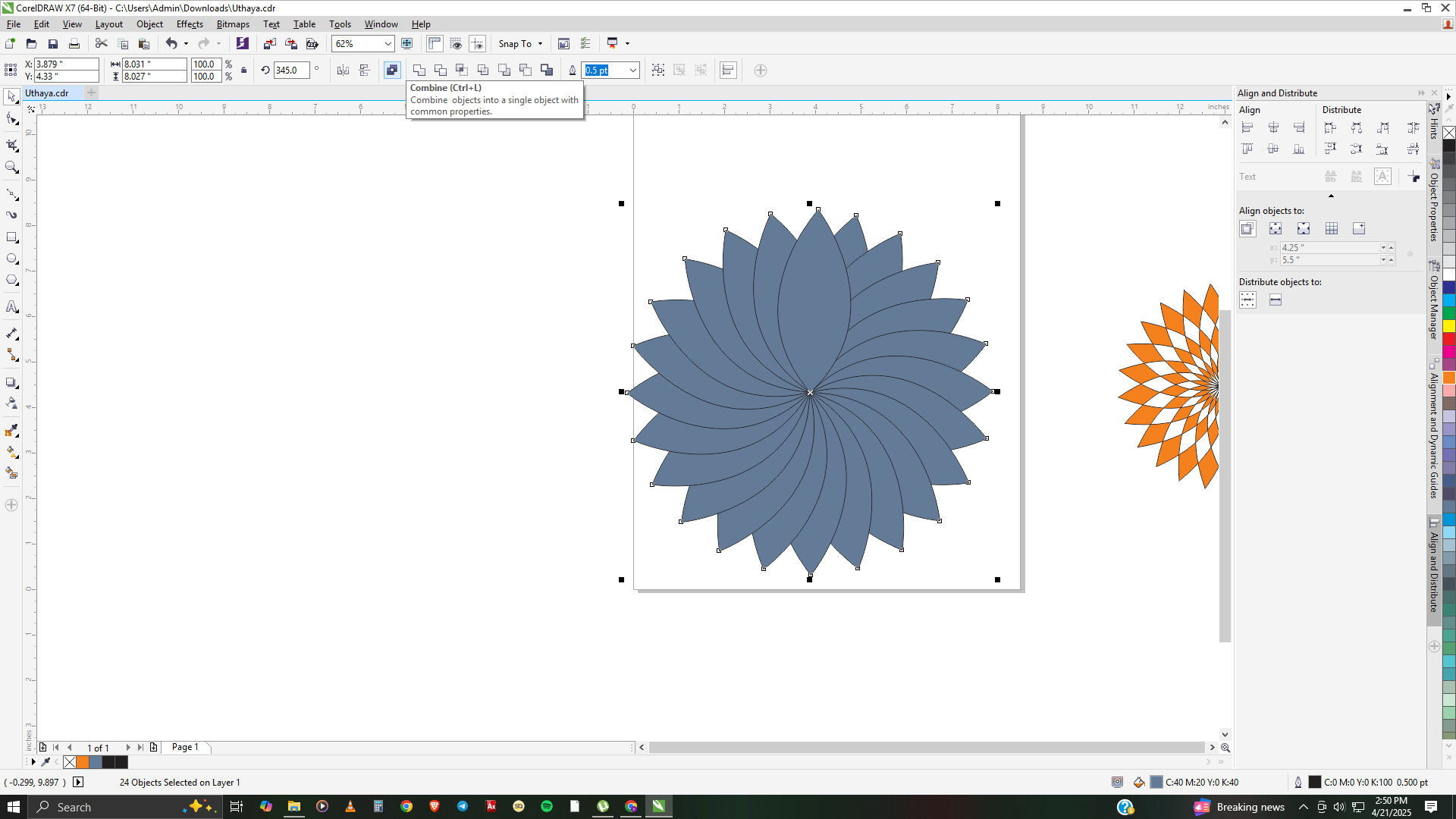Click Align center horizontally icon
This screenshot has width=1456, height=819.
pos(1273,128)
